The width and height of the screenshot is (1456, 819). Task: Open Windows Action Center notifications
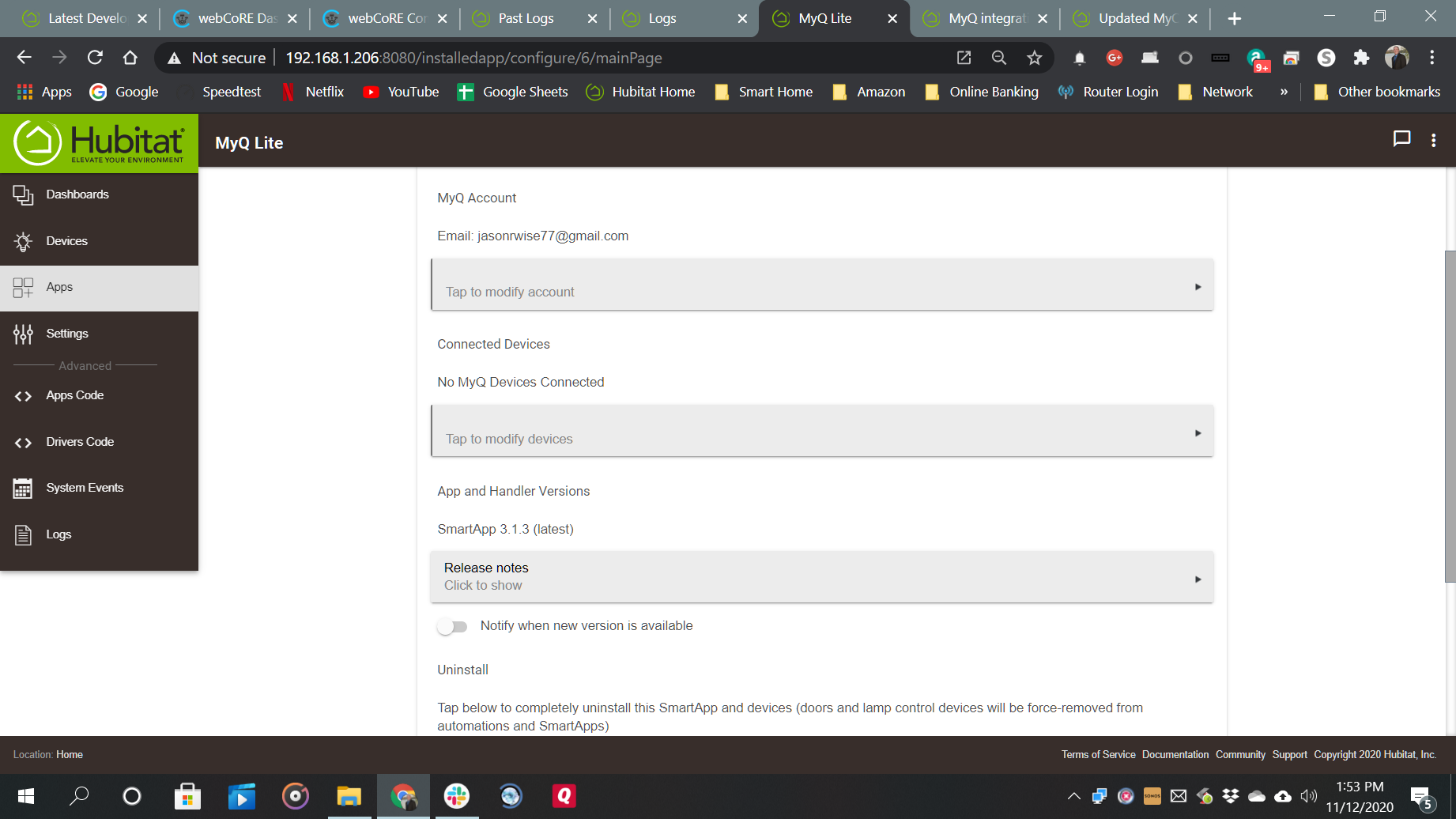(x=1423, y=797)
